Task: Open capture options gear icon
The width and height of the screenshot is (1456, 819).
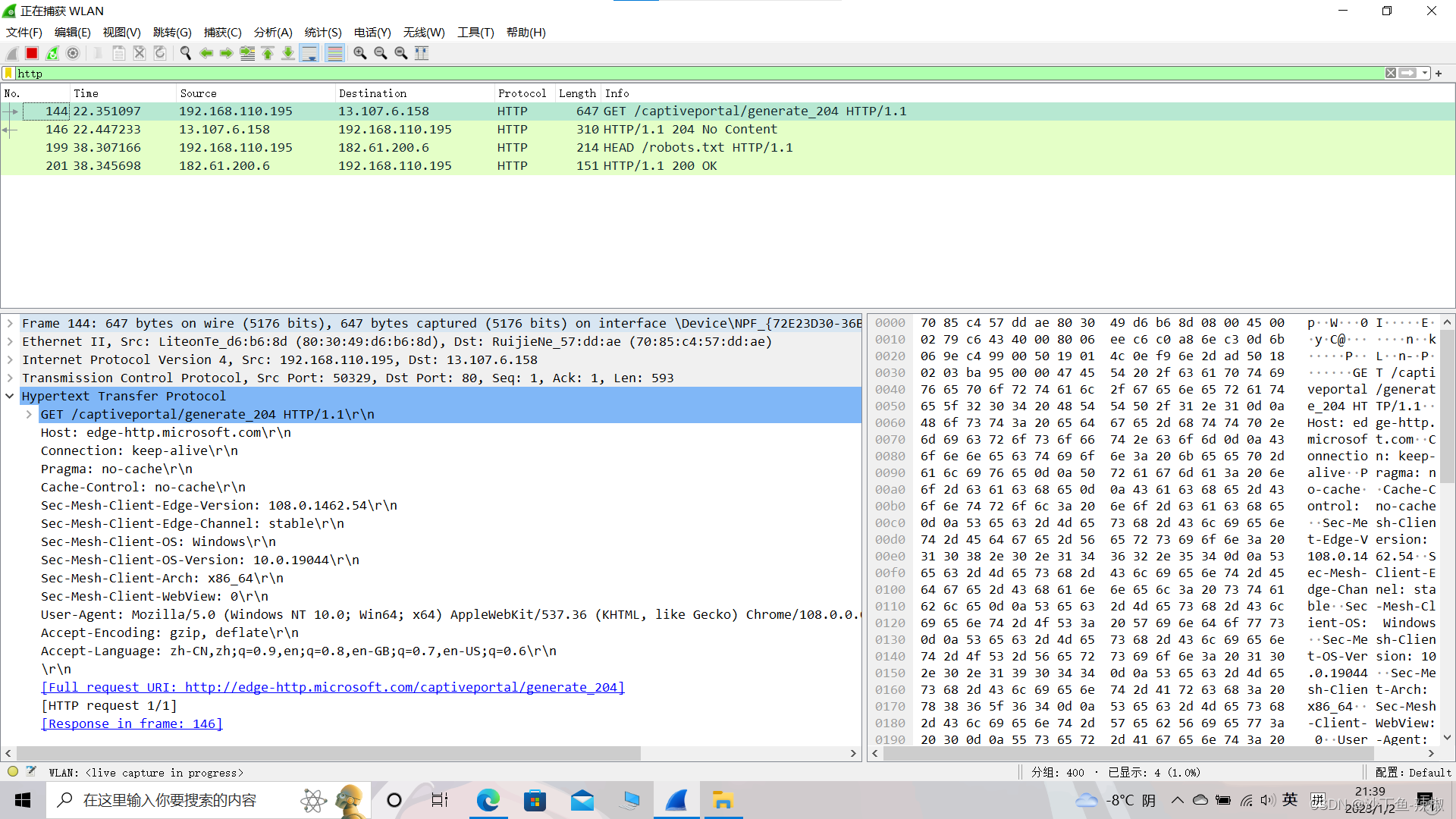Action: [x=73, y=53]
